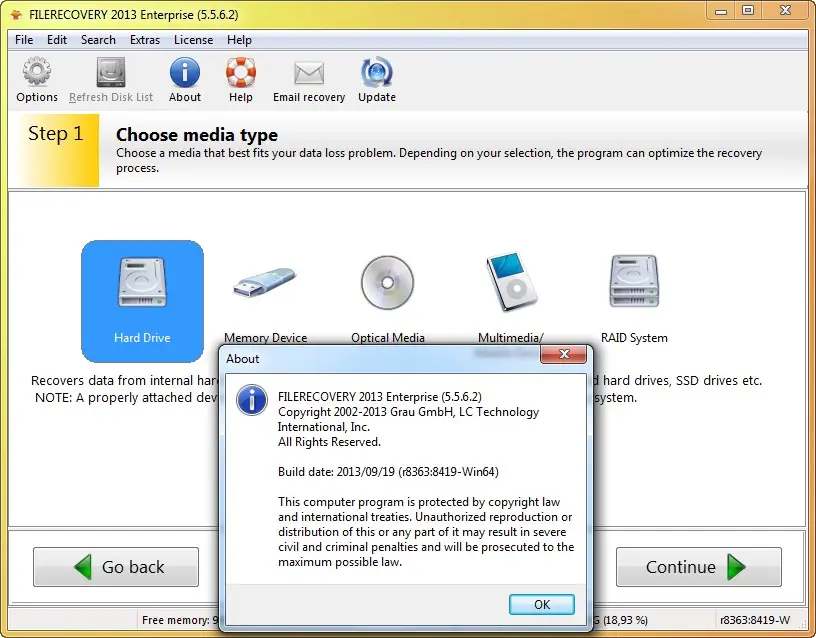Click OK in the About dialog
Image resolution: width=816 pixels, height=638 pixels.
tap(542, 604)
